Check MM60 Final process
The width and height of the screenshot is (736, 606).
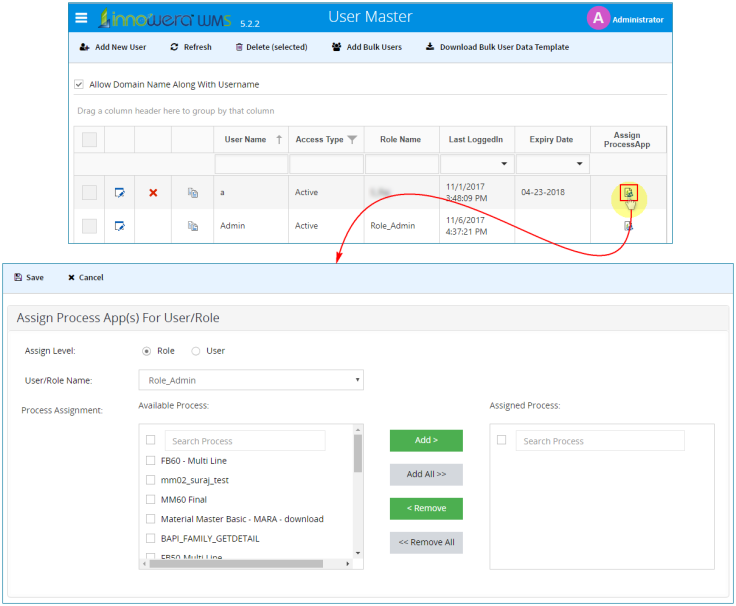[x=151, y=499]
